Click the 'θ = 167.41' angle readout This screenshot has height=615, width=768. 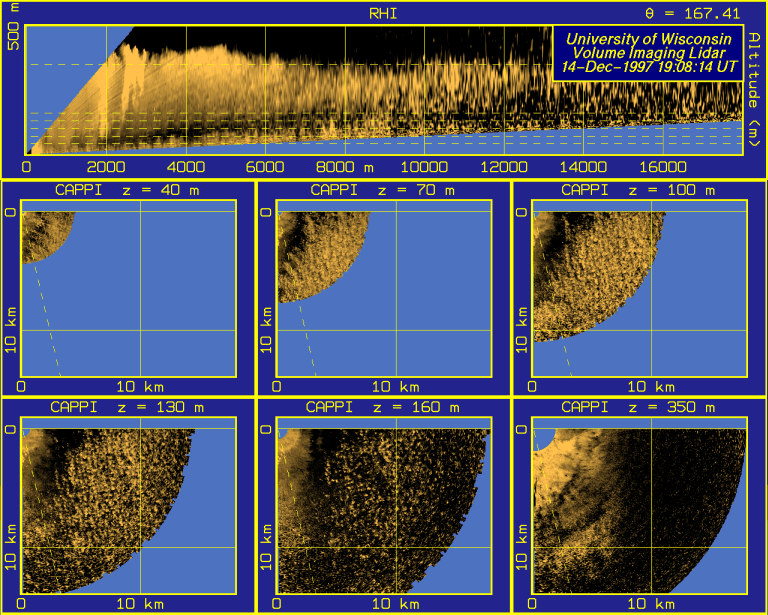[693, 14]
